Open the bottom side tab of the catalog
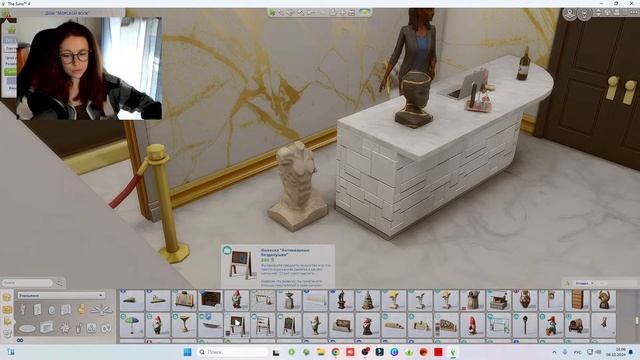 click(7, 333)
